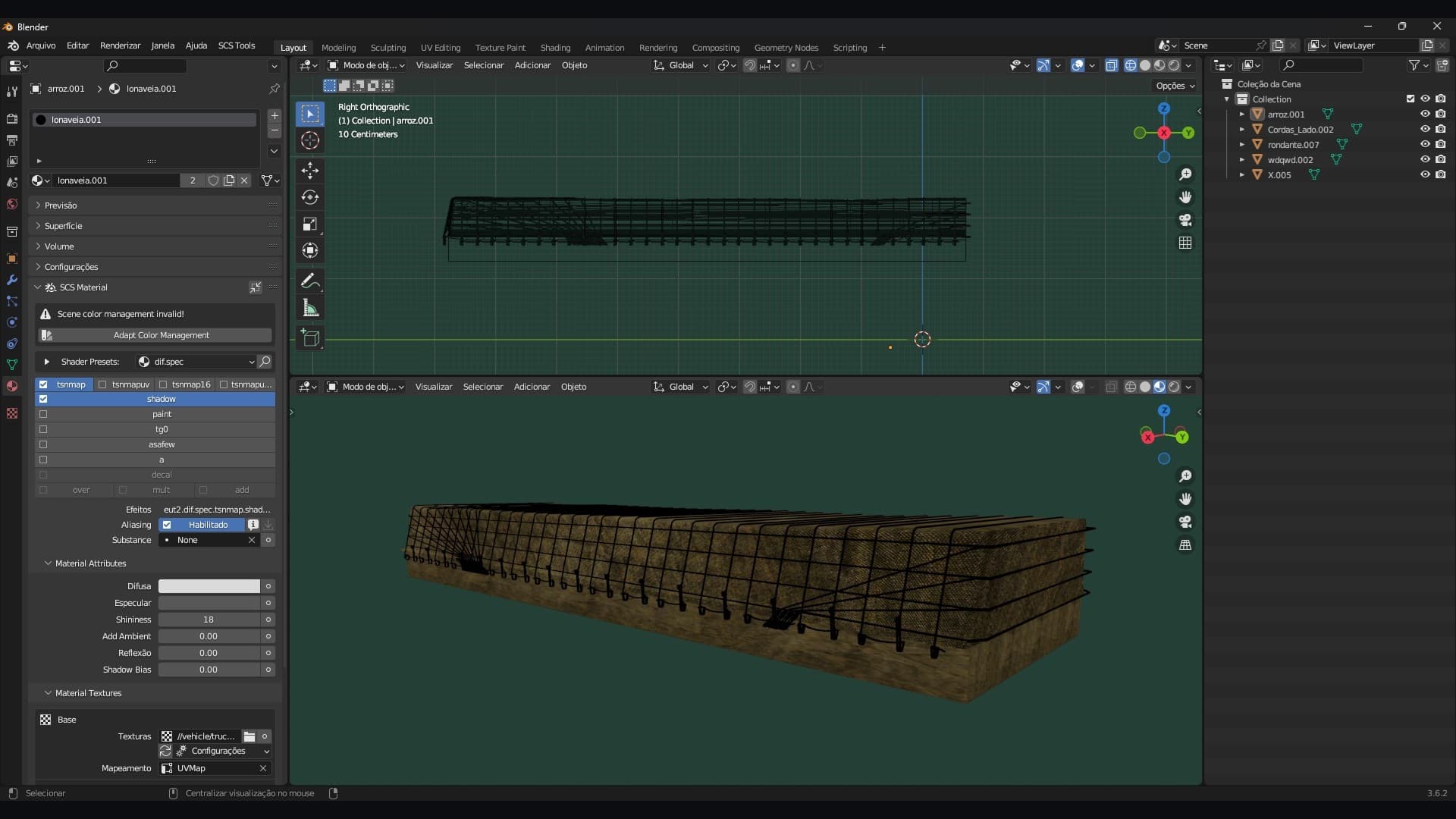Collapse the Material Attributes section
Screen dimensions: 1456x819
[x=90, y=563]
